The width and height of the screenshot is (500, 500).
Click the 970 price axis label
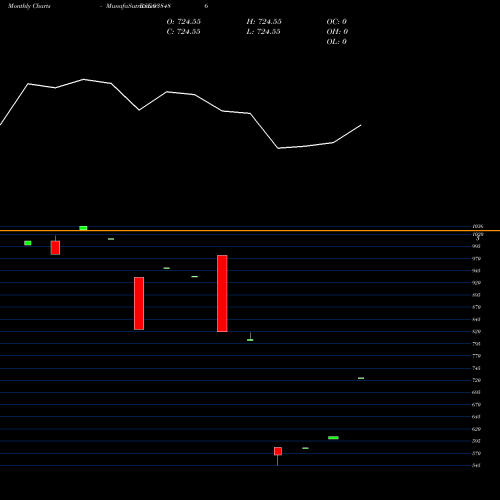(477, 259)
